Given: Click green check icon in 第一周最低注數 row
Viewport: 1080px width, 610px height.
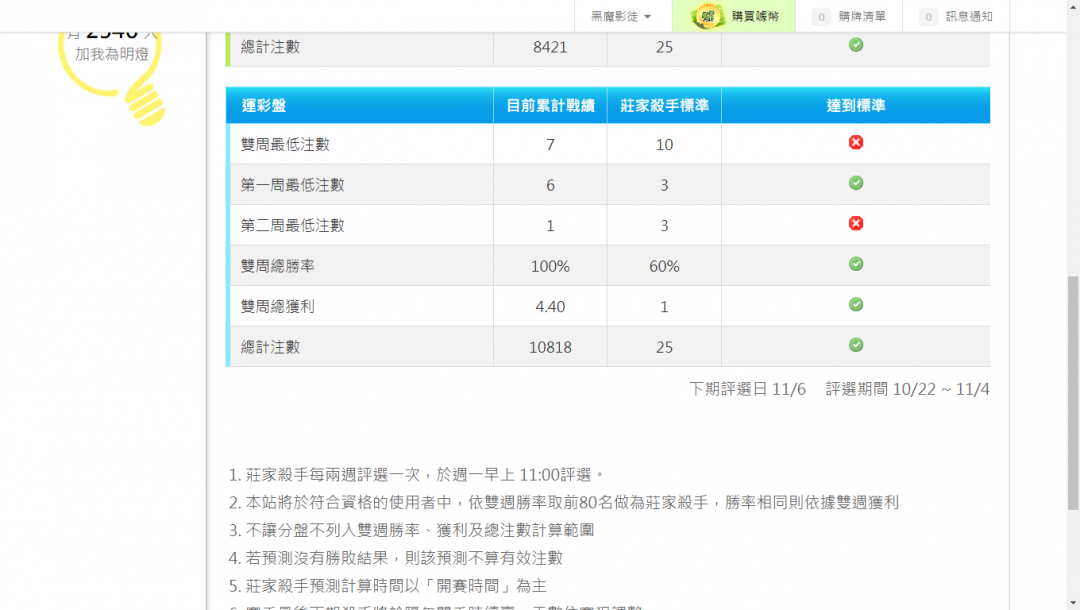Looking at the screenshot, I should (x=855, y=183).
